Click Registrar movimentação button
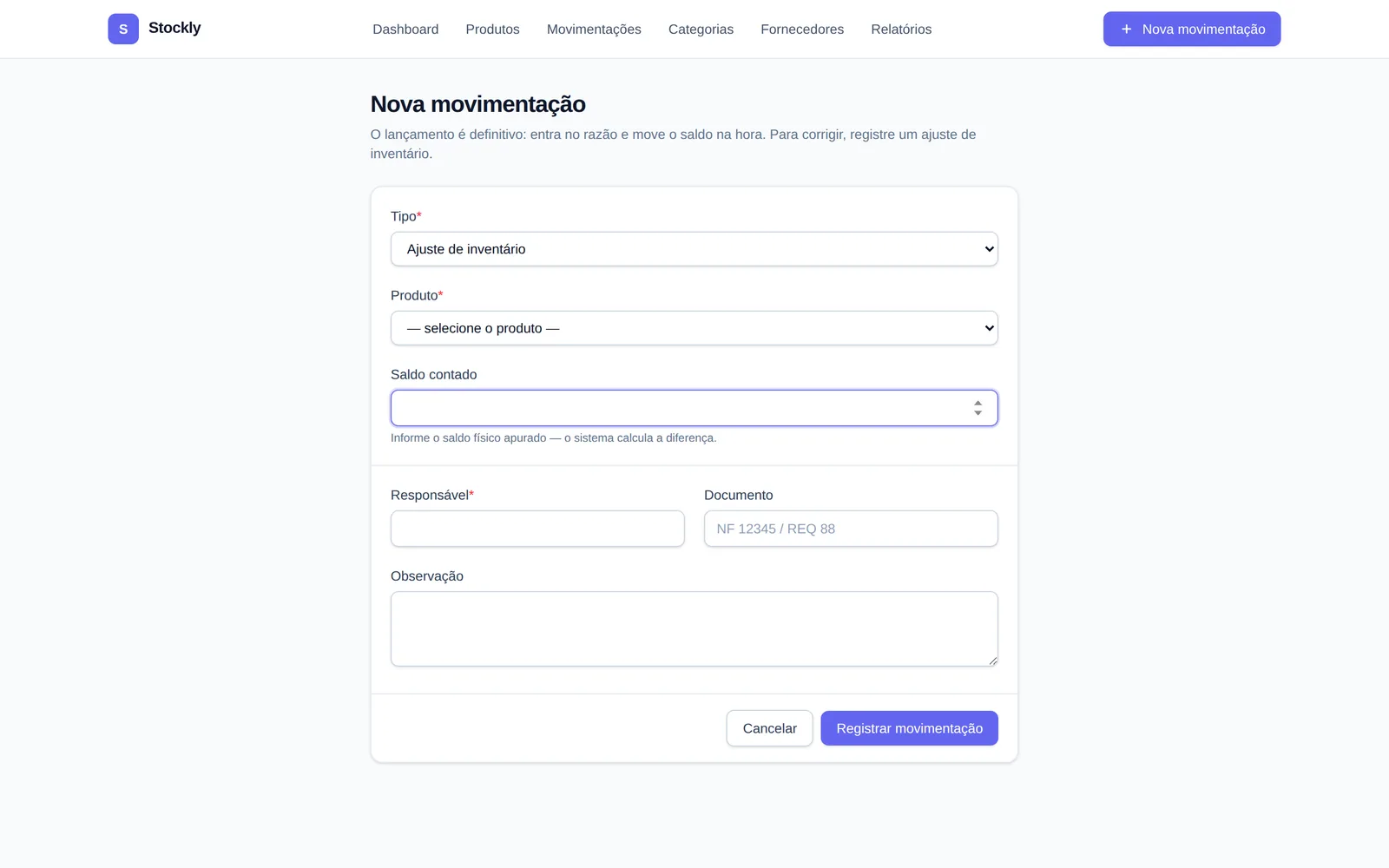 (x=909, y=728)
